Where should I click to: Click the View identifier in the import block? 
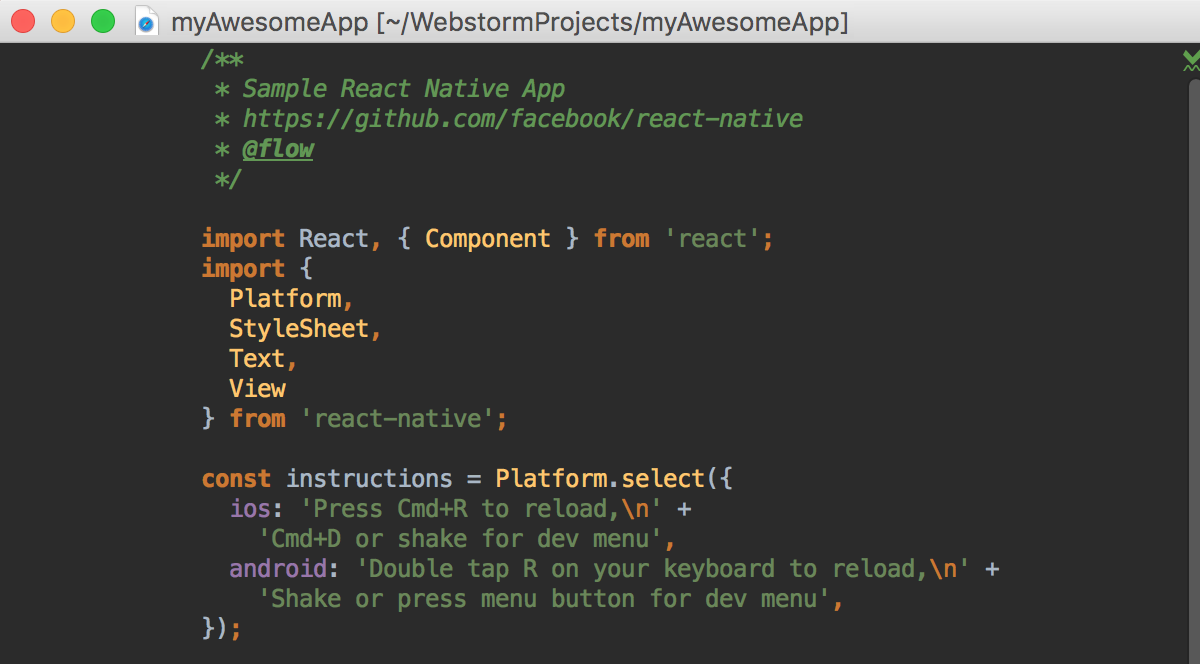click(x=258, y=389)
